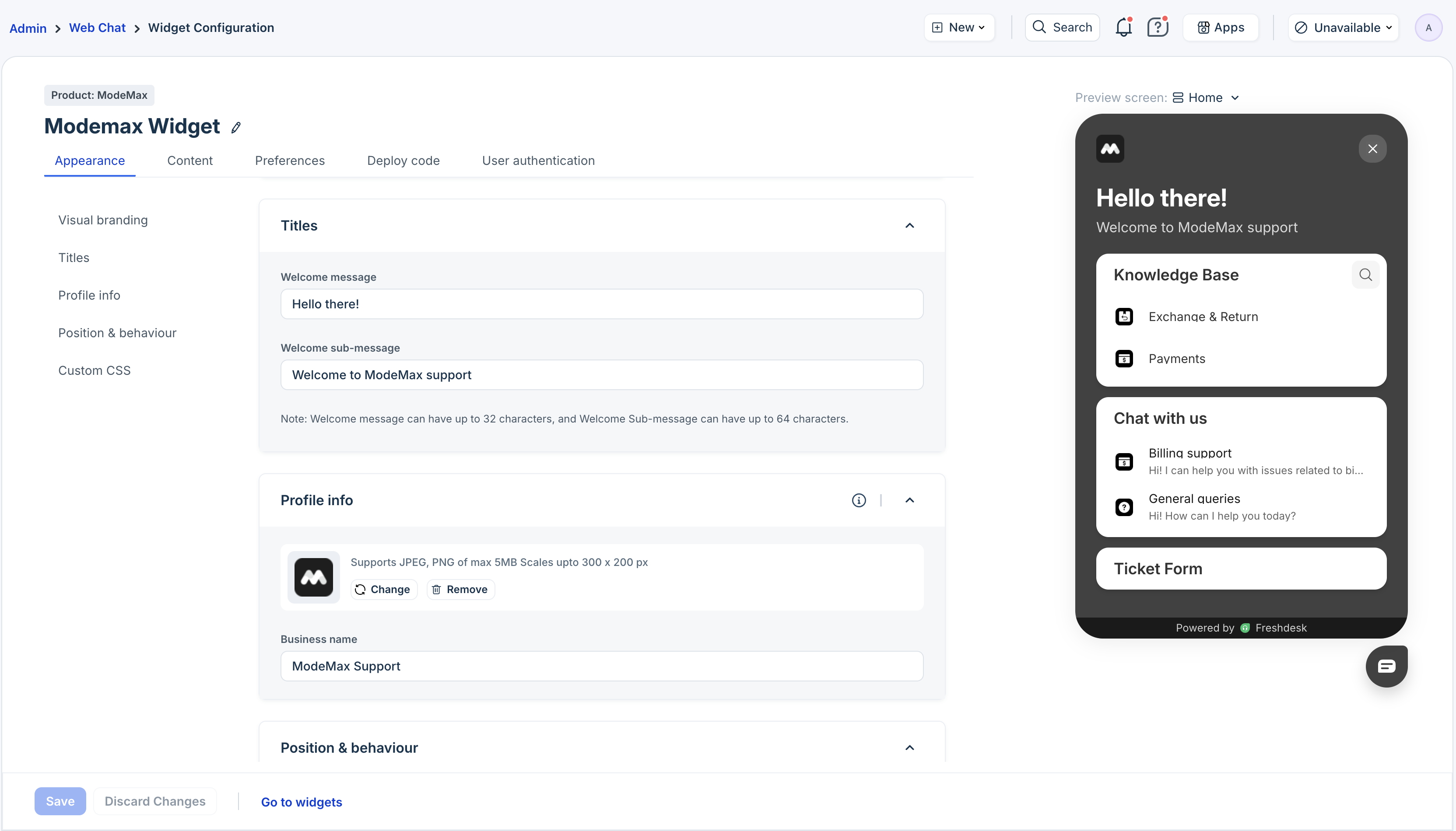Click the user avatar icon
Viewport: 1456px width, 831px height.
click(x=1428, y=28)
